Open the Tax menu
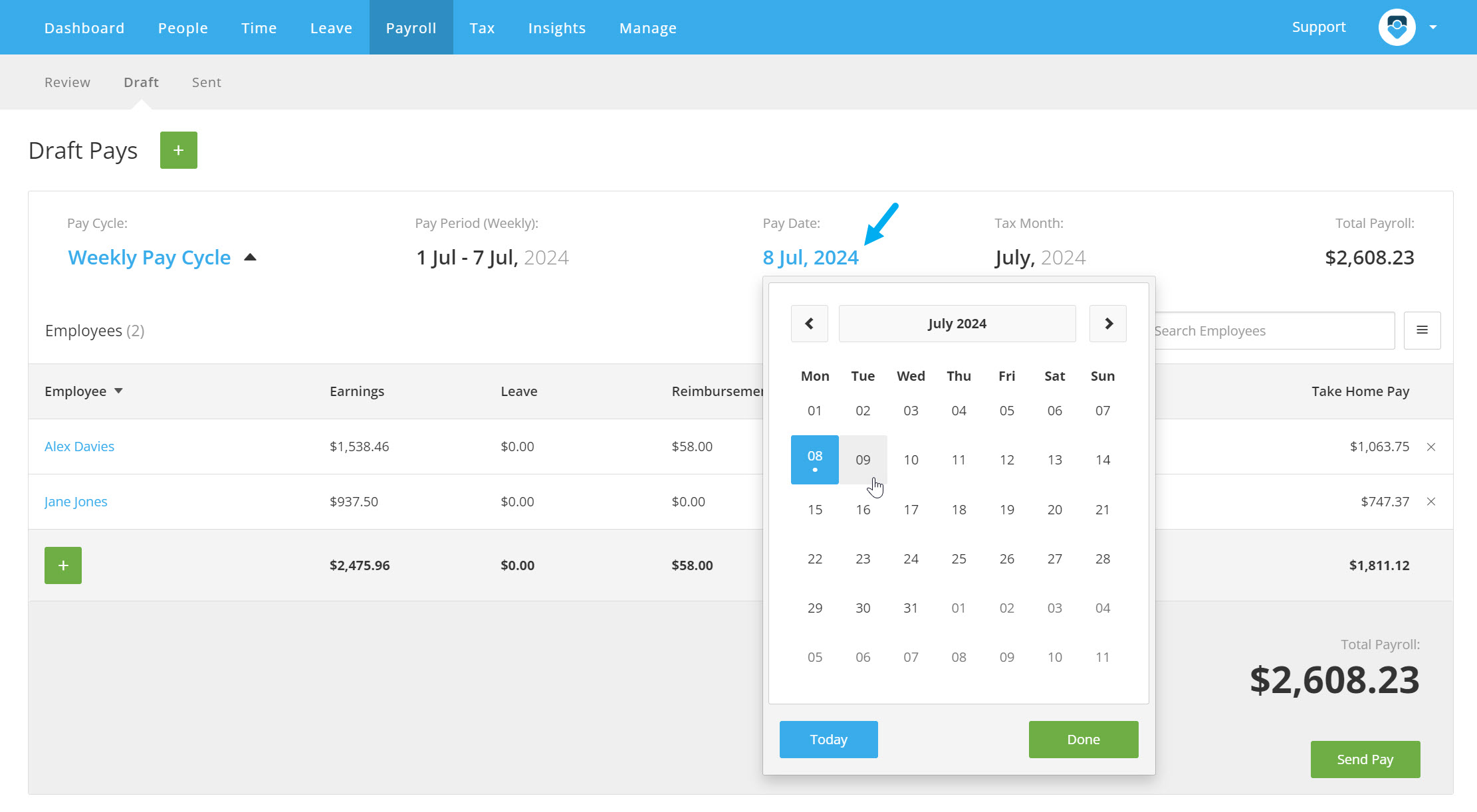 [482, 28]
